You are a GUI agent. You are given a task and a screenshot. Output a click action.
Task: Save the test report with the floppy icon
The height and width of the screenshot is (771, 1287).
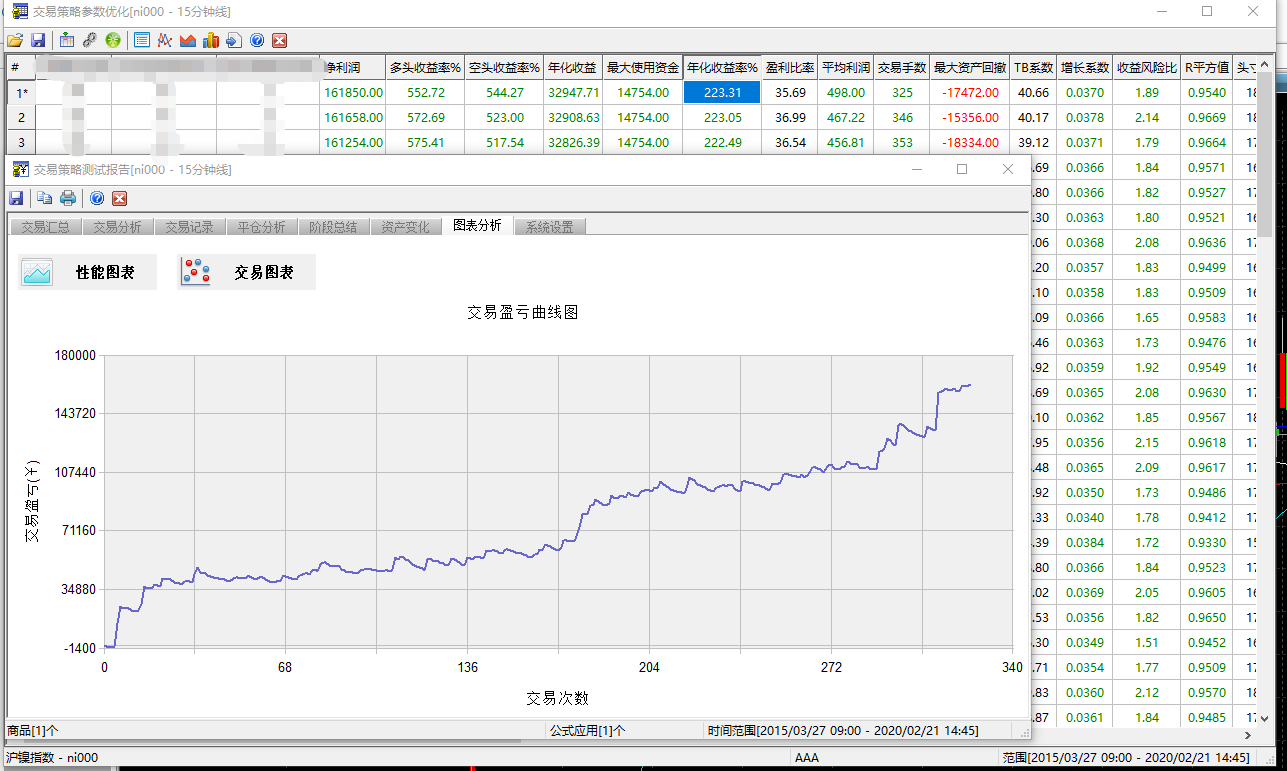[x=17, y=198]
